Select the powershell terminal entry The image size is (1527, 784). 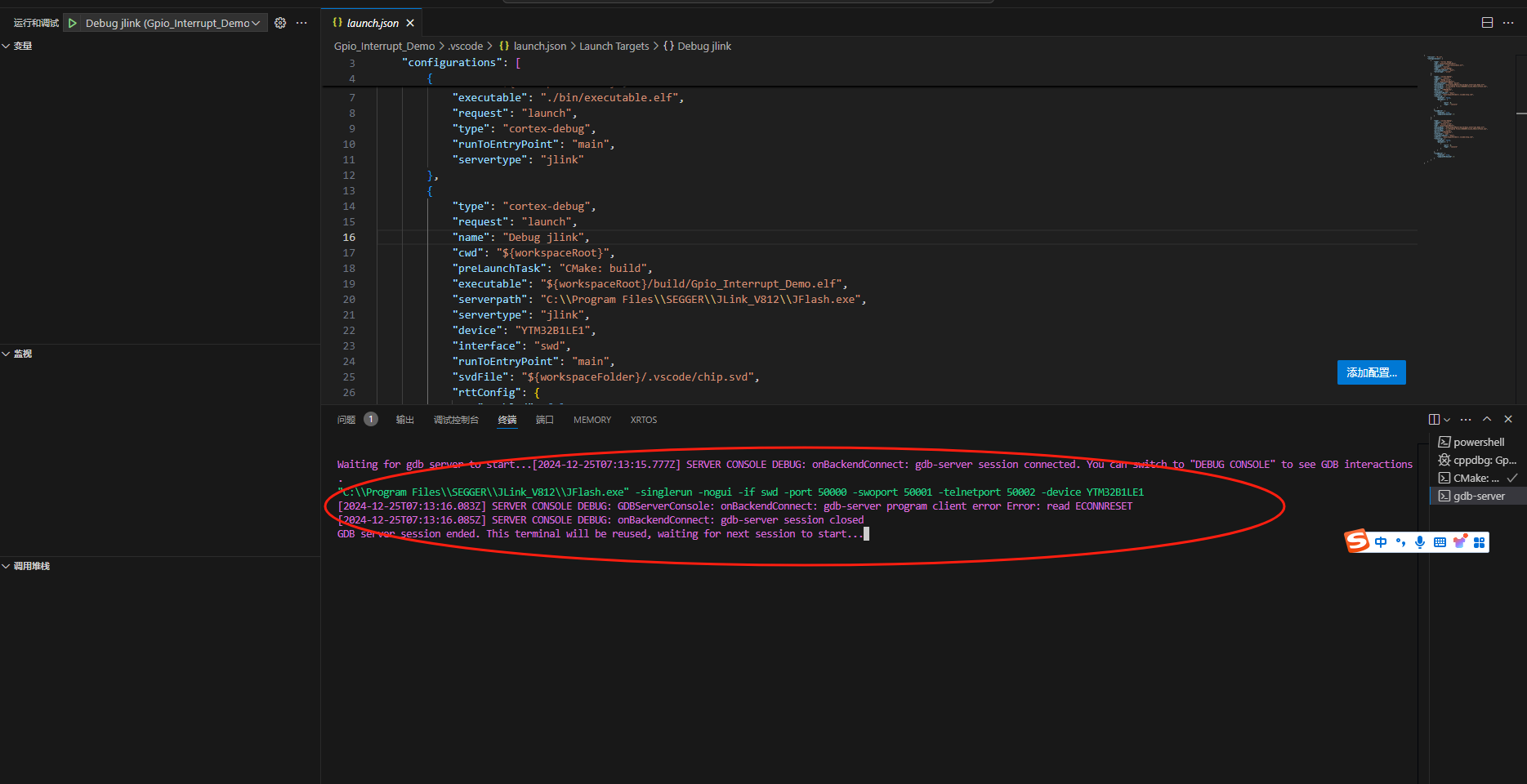pos(1477,442)
